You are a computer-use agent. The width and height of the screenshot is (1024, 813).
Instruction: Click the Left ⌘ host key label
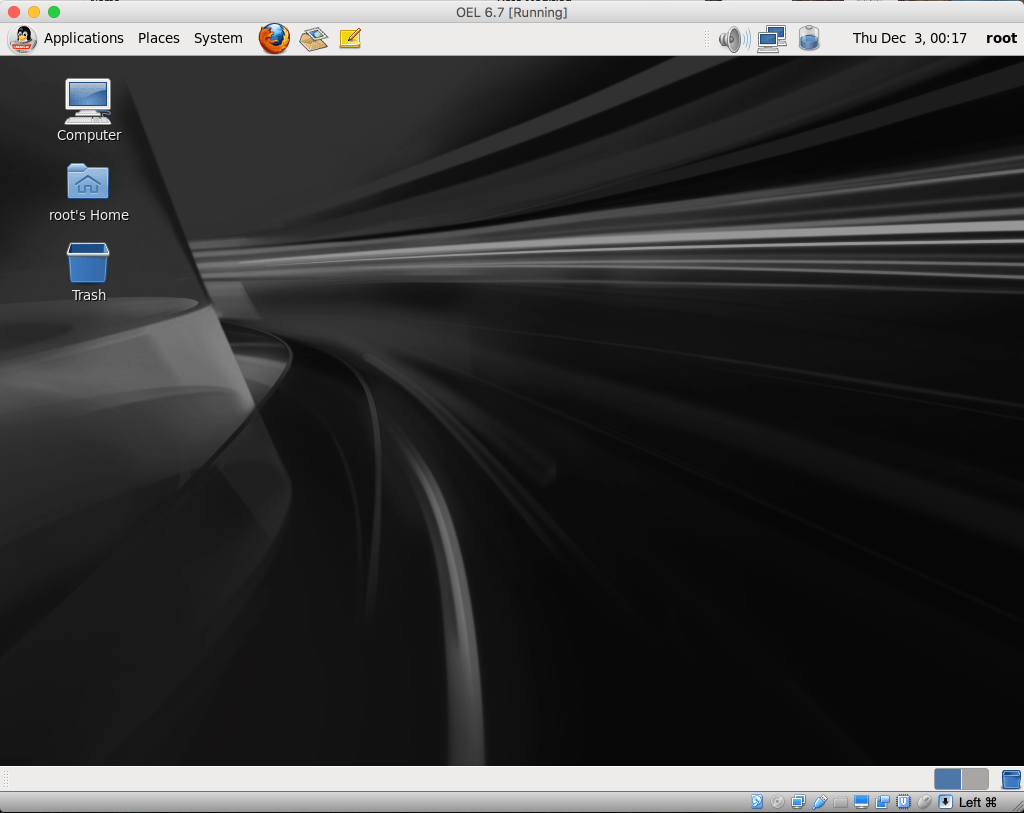tap(978, 803)
